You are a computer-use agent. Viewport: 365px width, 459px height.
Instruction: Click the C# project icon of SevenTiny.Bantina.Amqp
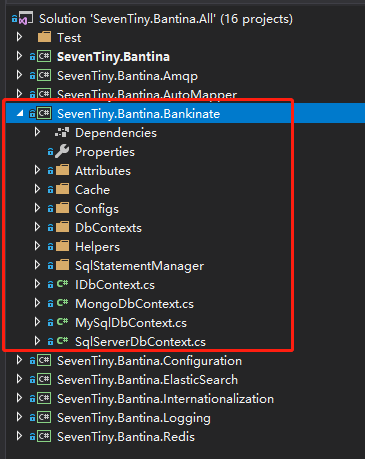click(x=44, y=76)
